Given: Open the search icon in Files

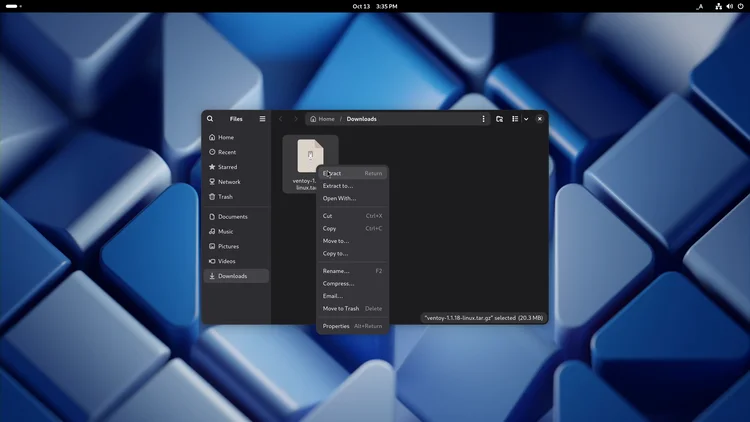Looking at the screenshot, I should click(210, 119).
